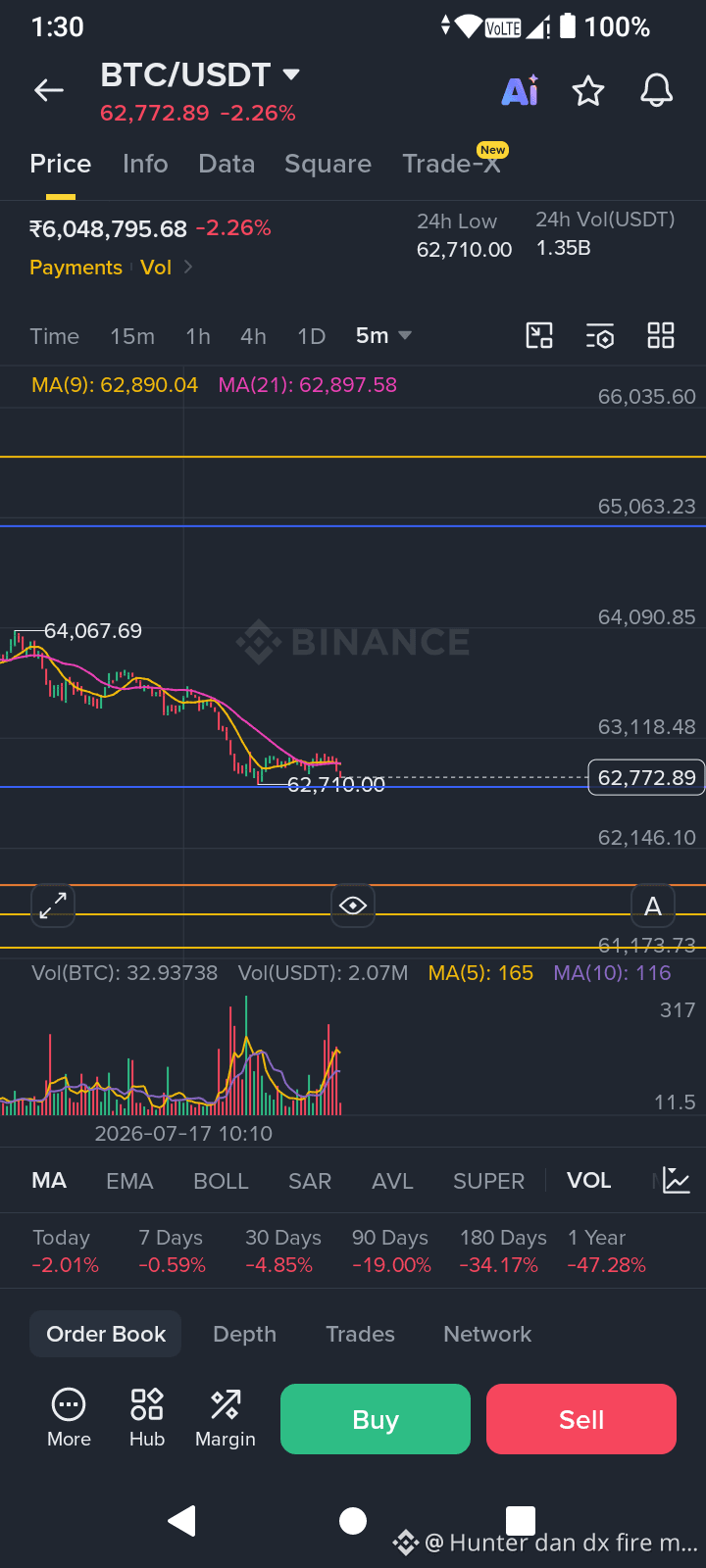Tap the back arrow icon
706x1568 pixels.
tap(49, 91)
